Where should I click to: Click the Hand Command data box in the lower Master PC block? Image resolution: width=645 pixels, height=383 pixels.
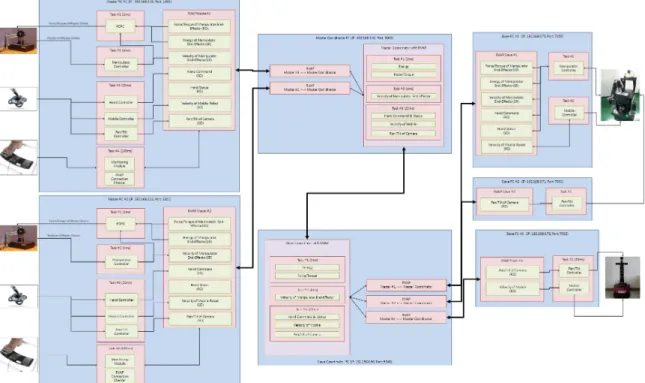tap(200, 271)
